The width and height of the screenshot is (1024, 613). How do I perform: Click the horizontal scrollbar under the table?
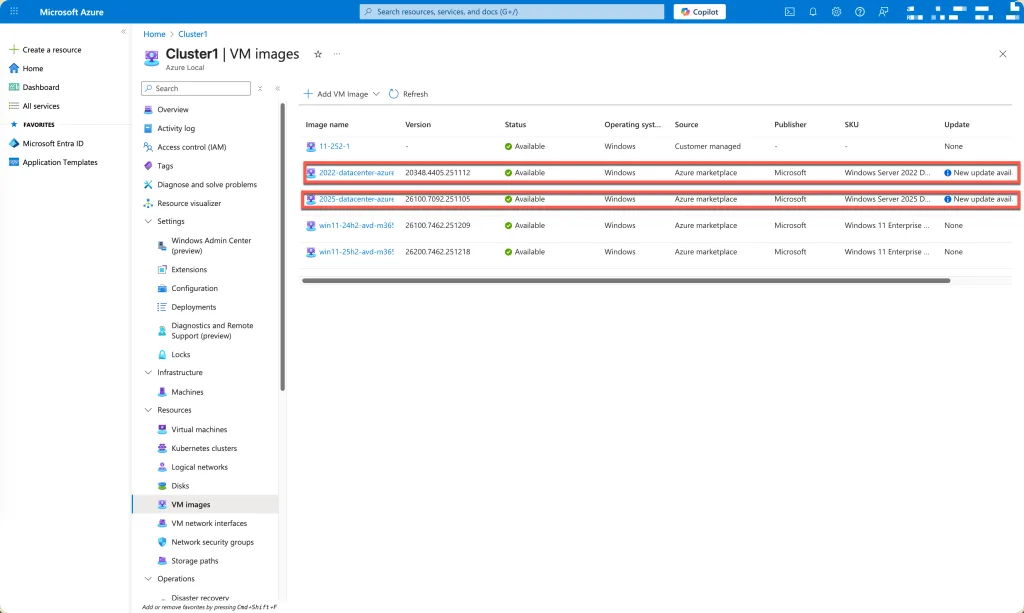click(625, 281)
